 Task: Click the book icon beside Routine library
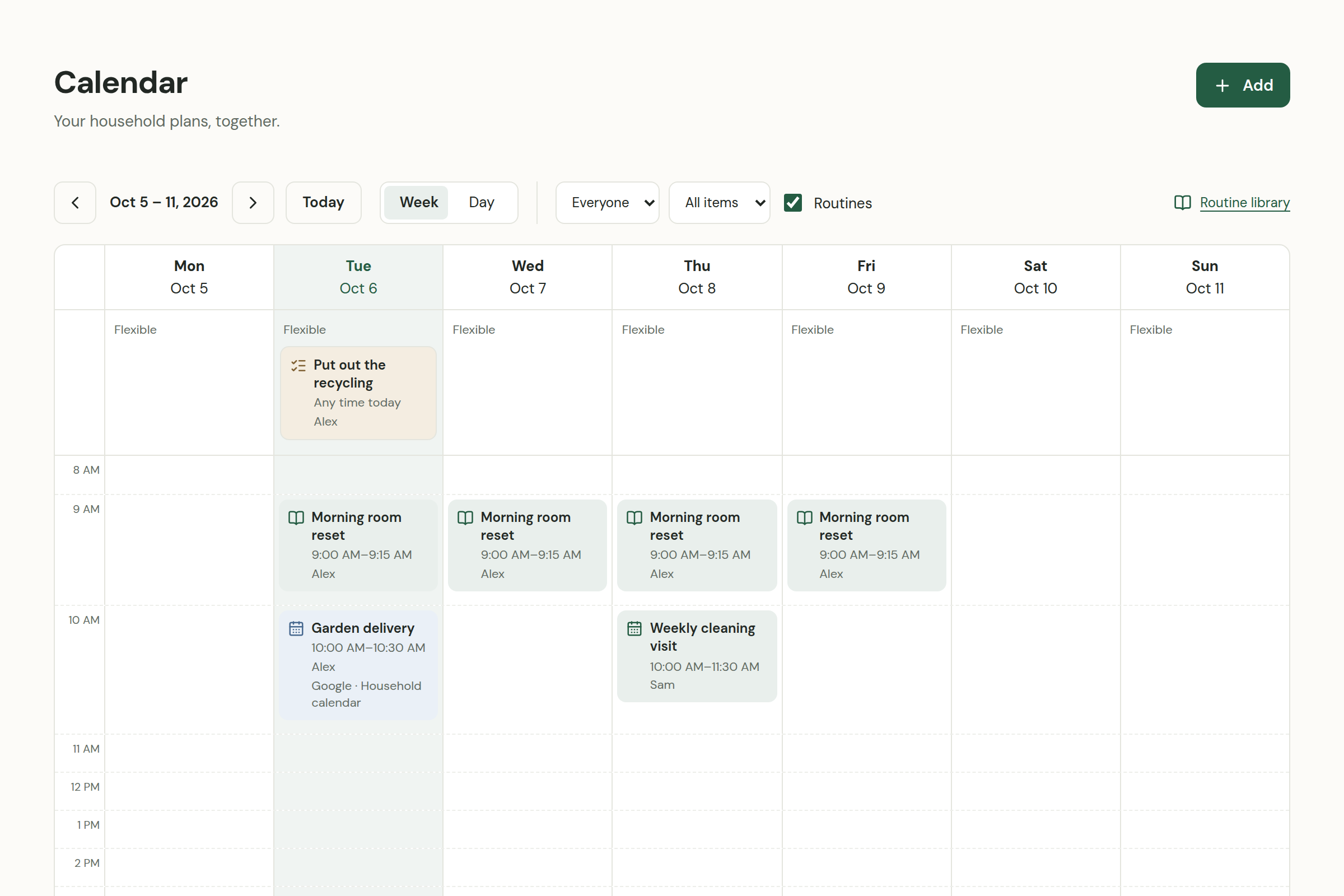1182,203
